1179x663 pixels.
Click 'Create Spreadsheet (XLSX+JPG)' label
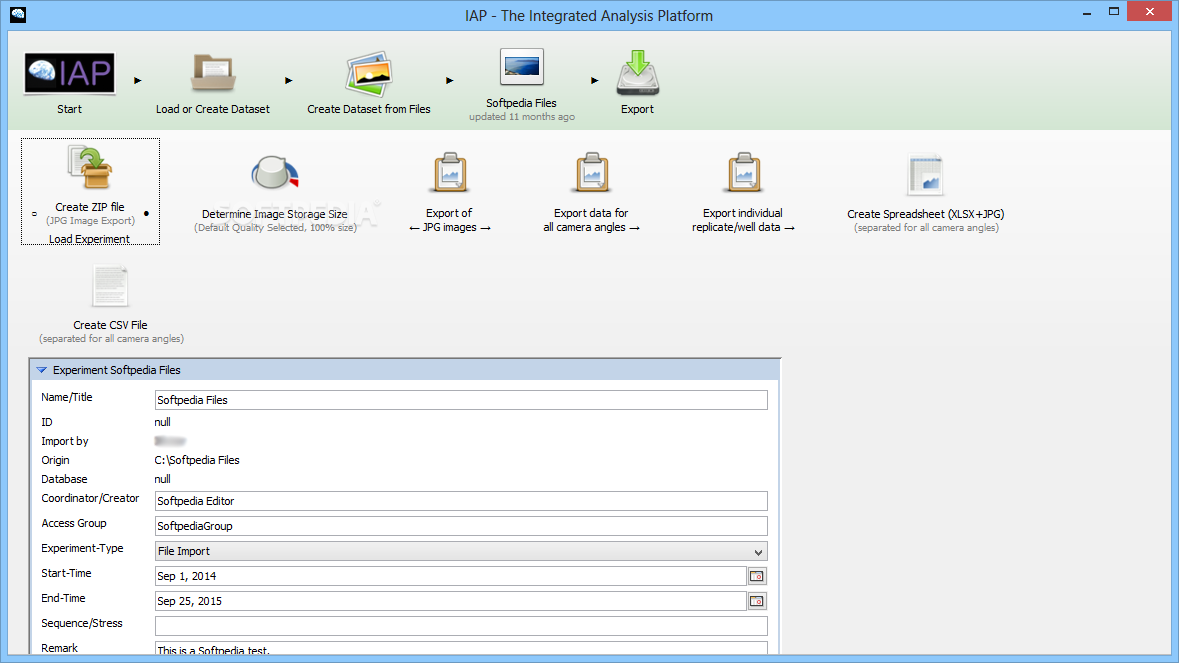[926, 214]
